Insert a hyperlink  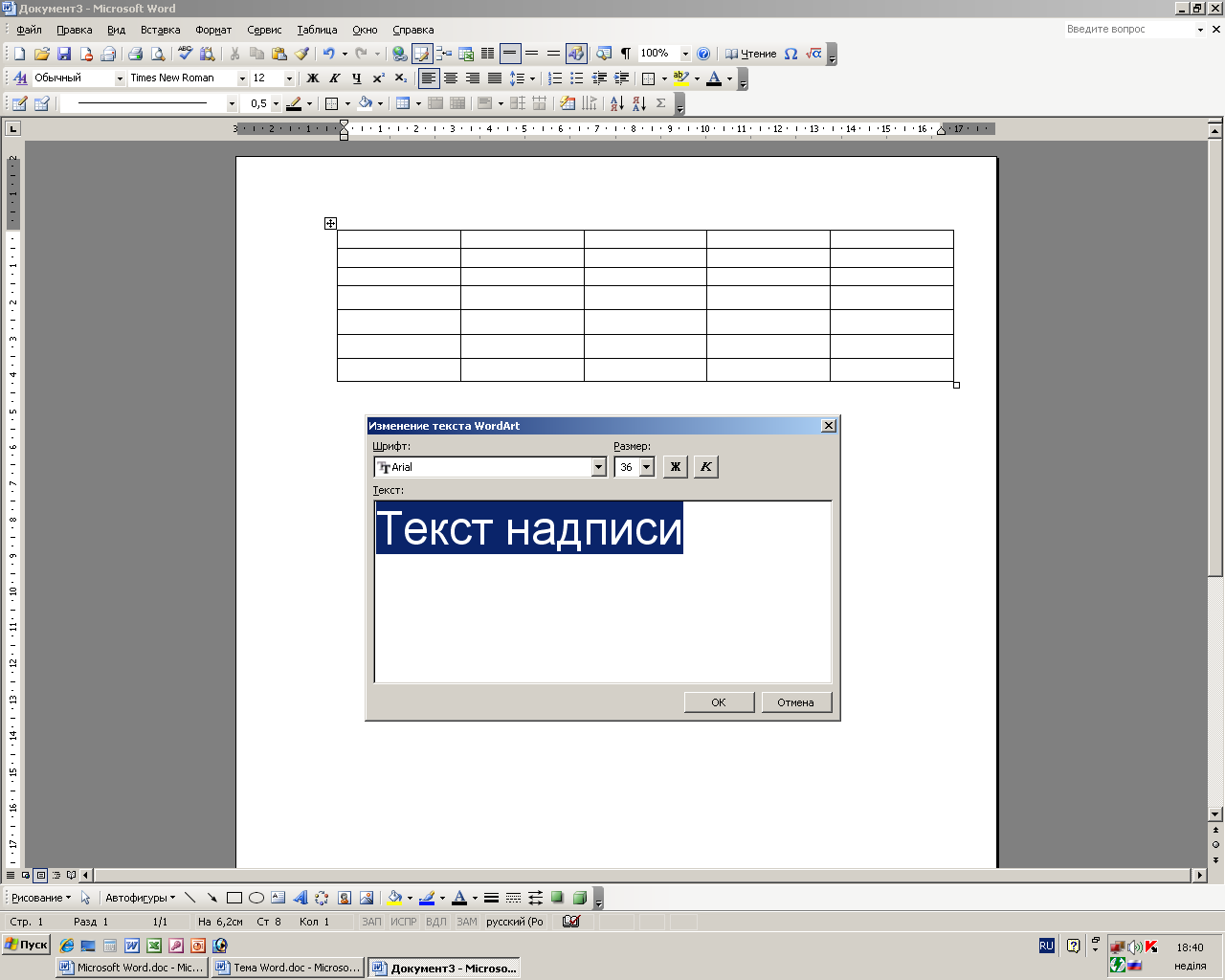pos(400,54)
